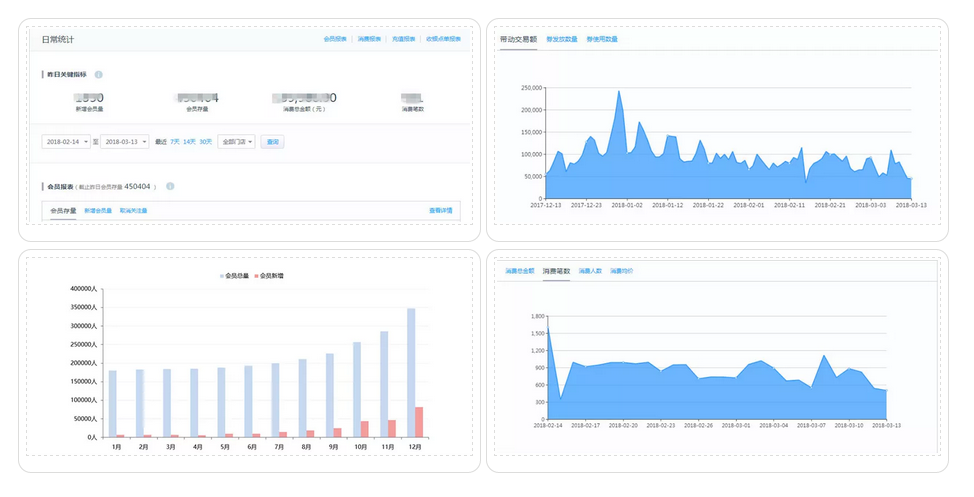Open the 收银点单报表 link in header

coord(444,39)
